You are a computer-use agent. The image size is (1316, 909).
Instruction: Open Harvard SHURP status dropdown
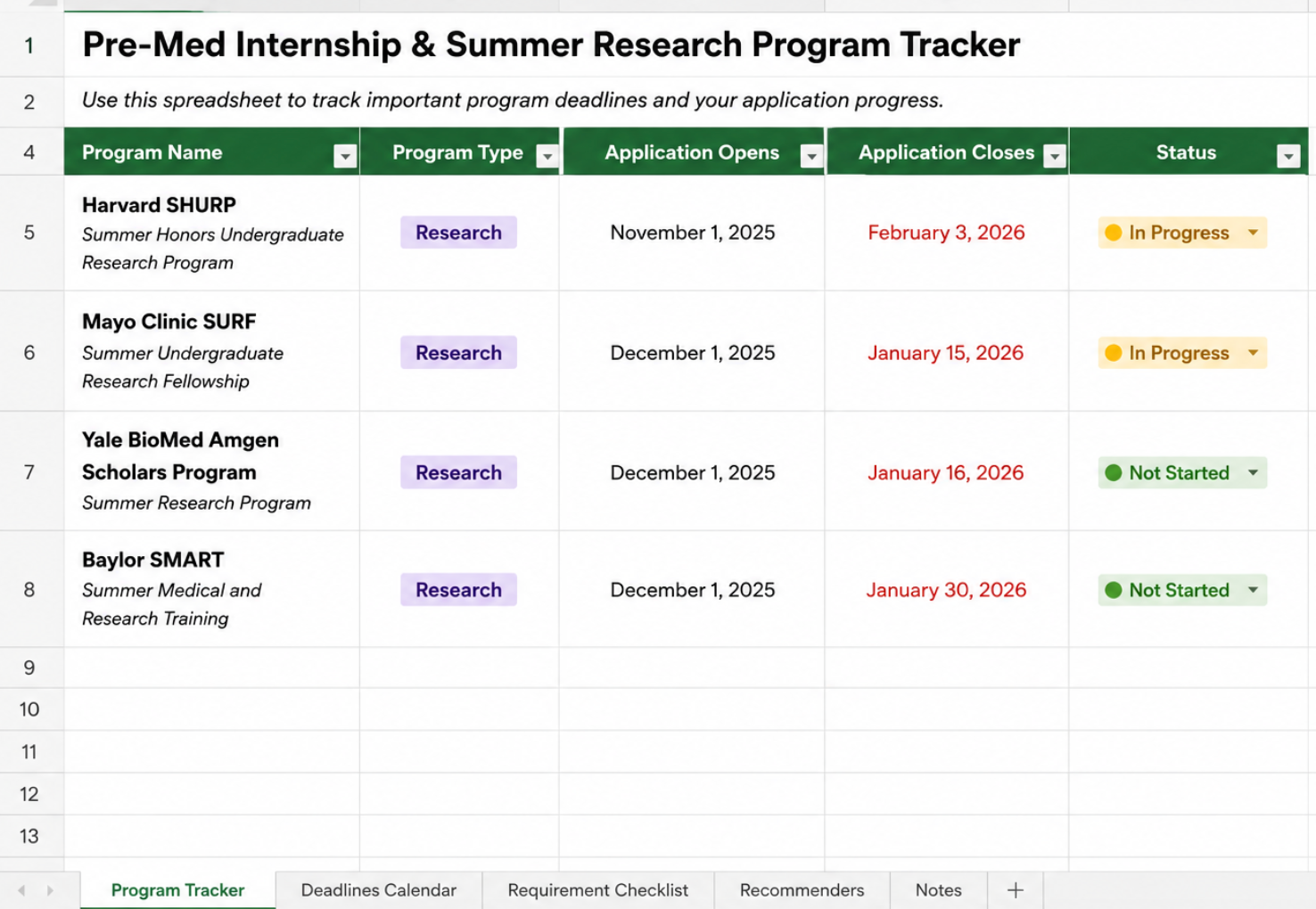1253,233
